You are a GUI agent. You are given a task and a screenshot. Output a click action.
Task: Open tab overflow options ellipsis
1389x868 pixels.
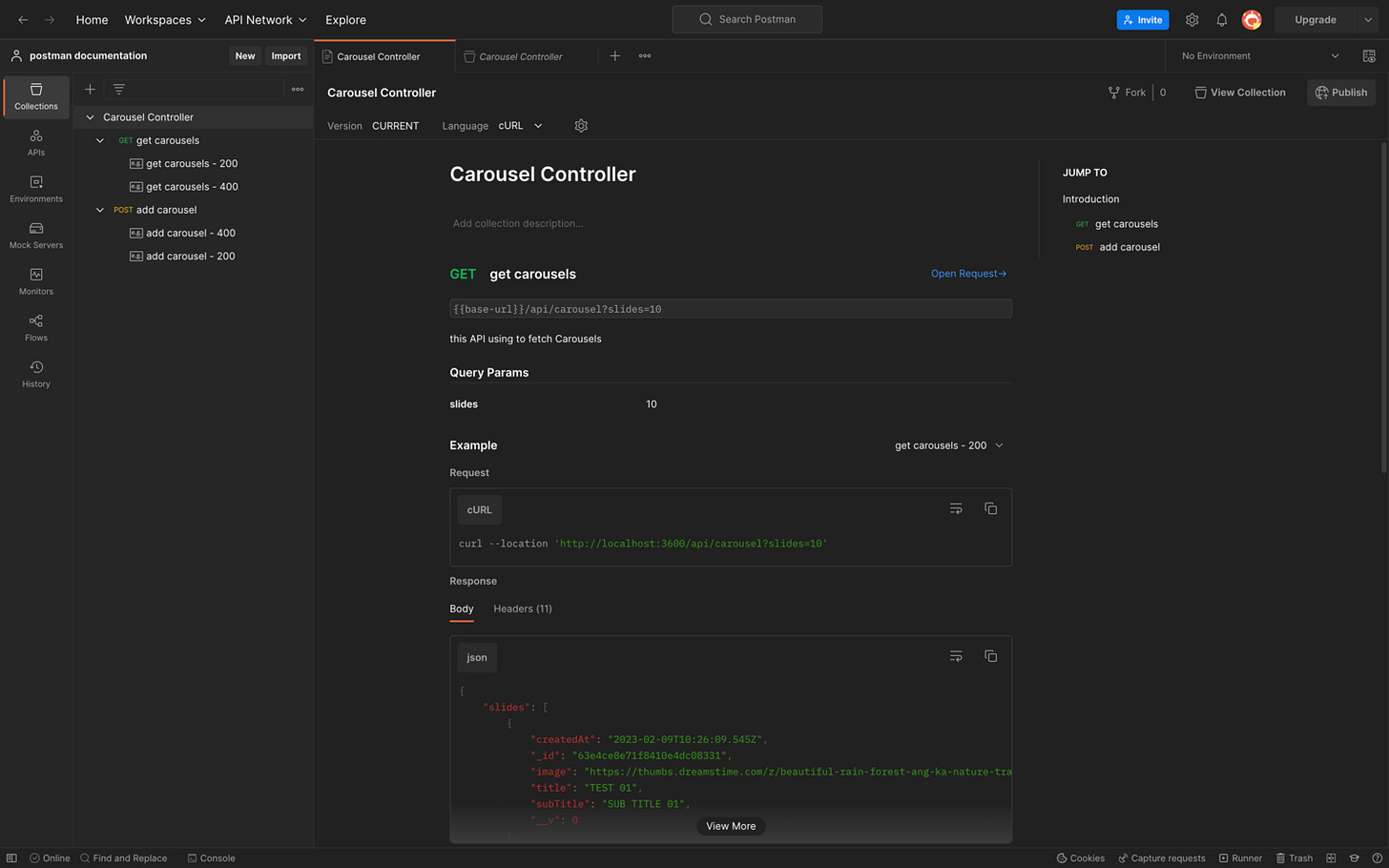point(645,55)
